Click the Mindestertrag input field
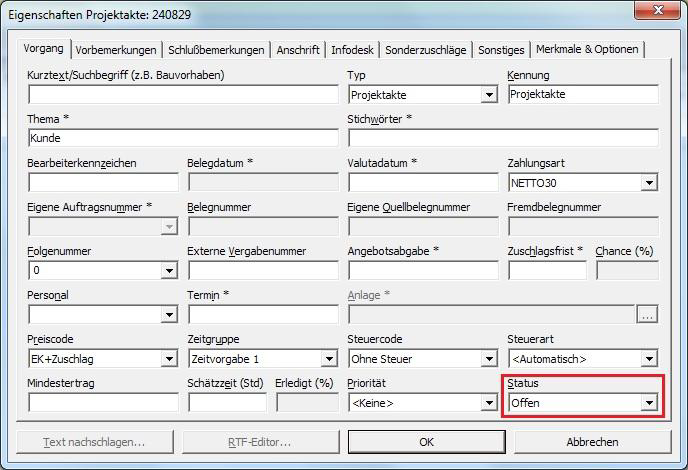Image resolution: width=688 pixels, height=470 pixels. click(x=103, y=403)
